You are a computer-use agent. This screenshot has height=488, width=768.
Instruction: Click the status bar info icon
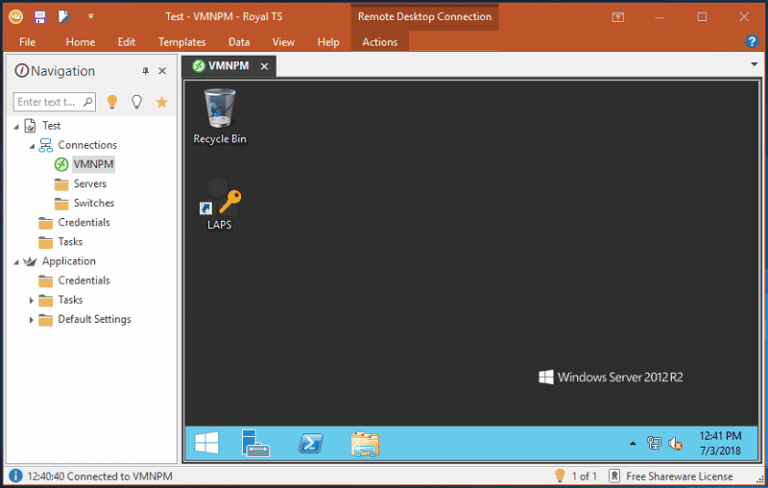[16, 476]
